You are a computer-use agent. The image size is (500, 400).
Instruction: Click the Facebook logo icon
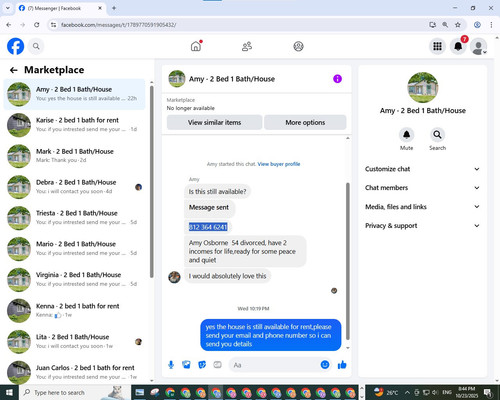point(16,46)
